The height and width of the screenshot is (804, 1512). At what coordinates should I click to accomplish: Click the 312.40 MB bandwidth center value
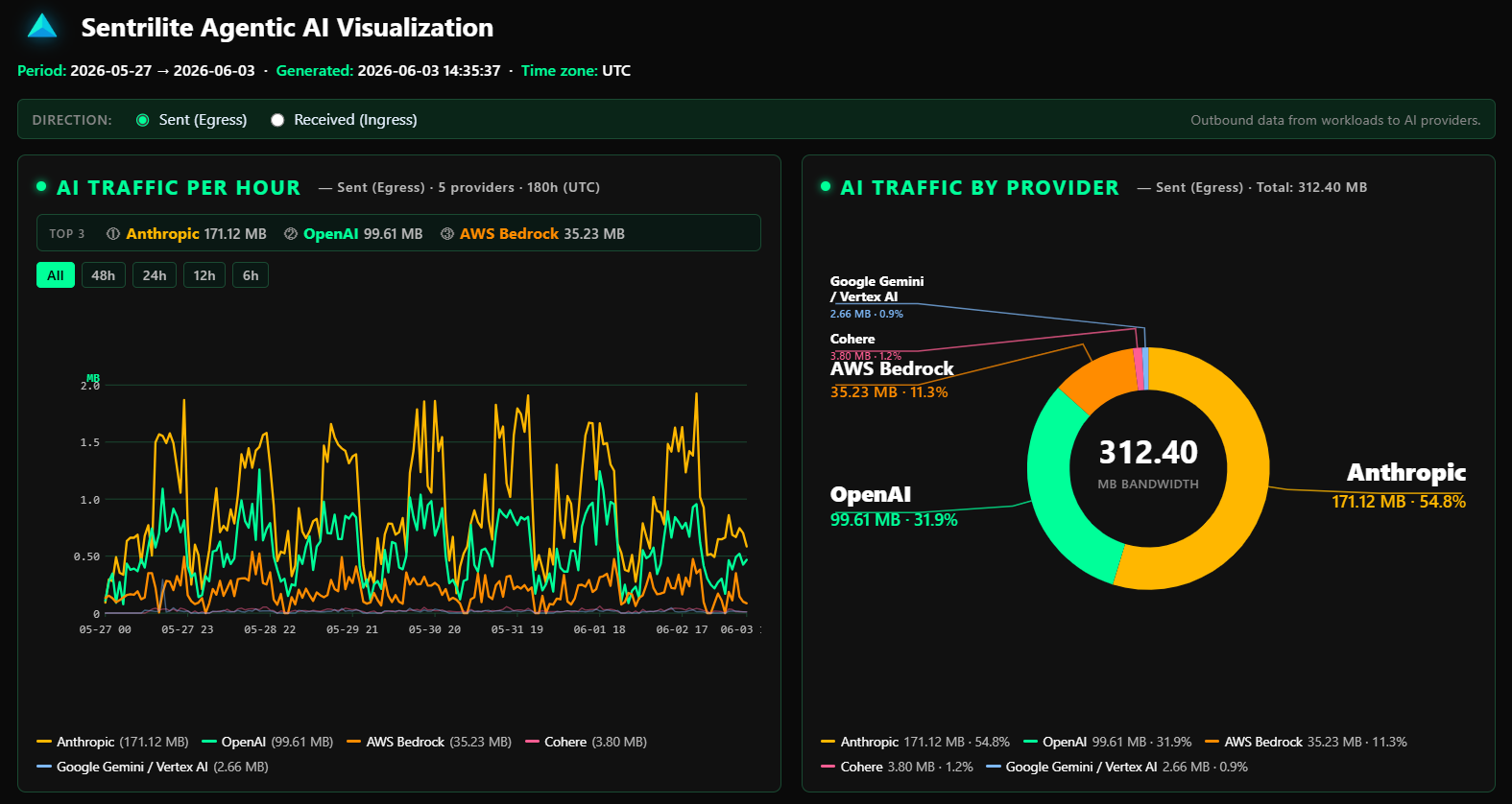(x=1148, y=452)
